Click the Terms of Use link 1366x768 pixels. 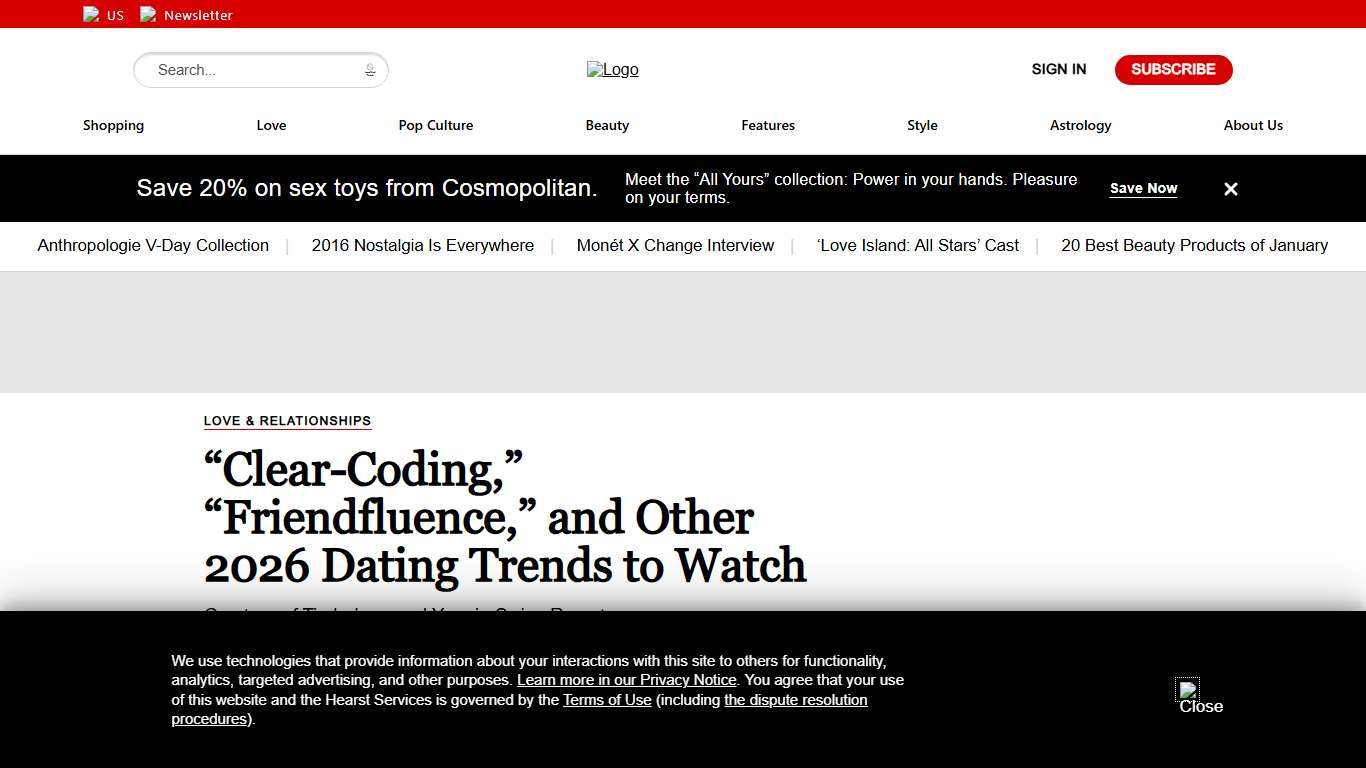[x=607, y=700]
